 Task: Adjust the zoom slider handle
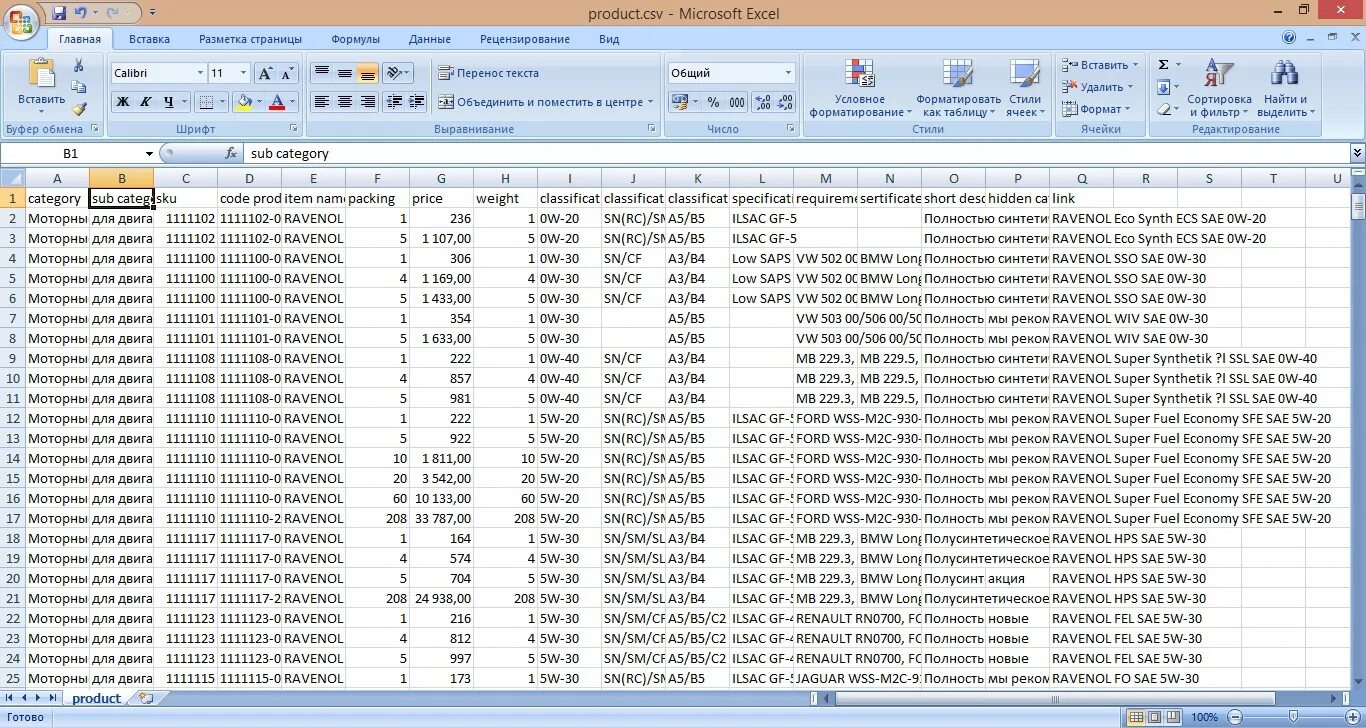pos(1292,717)
